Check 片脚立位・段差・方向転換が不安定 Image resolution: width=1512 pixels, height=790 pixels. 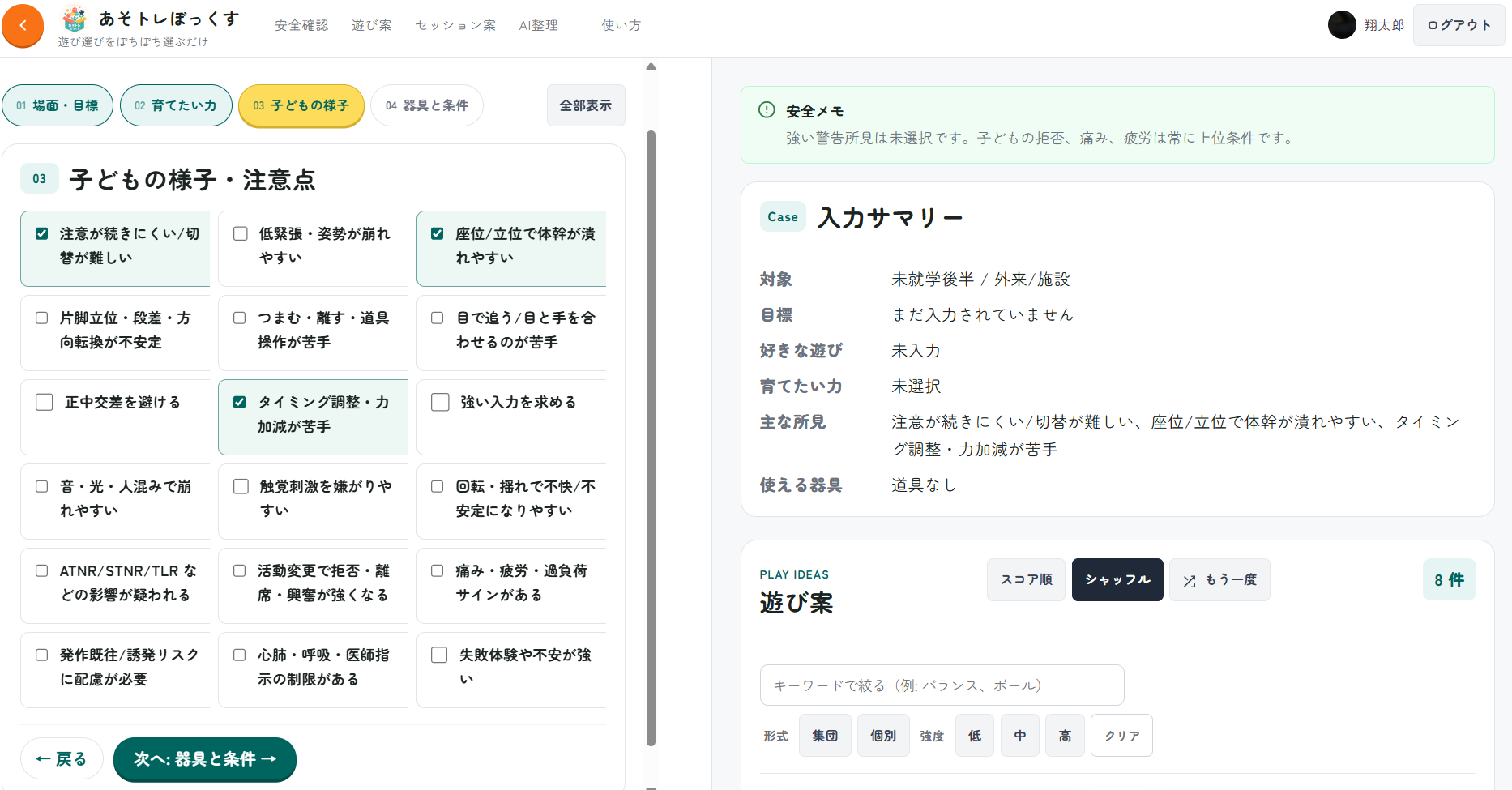click(42, 318)
